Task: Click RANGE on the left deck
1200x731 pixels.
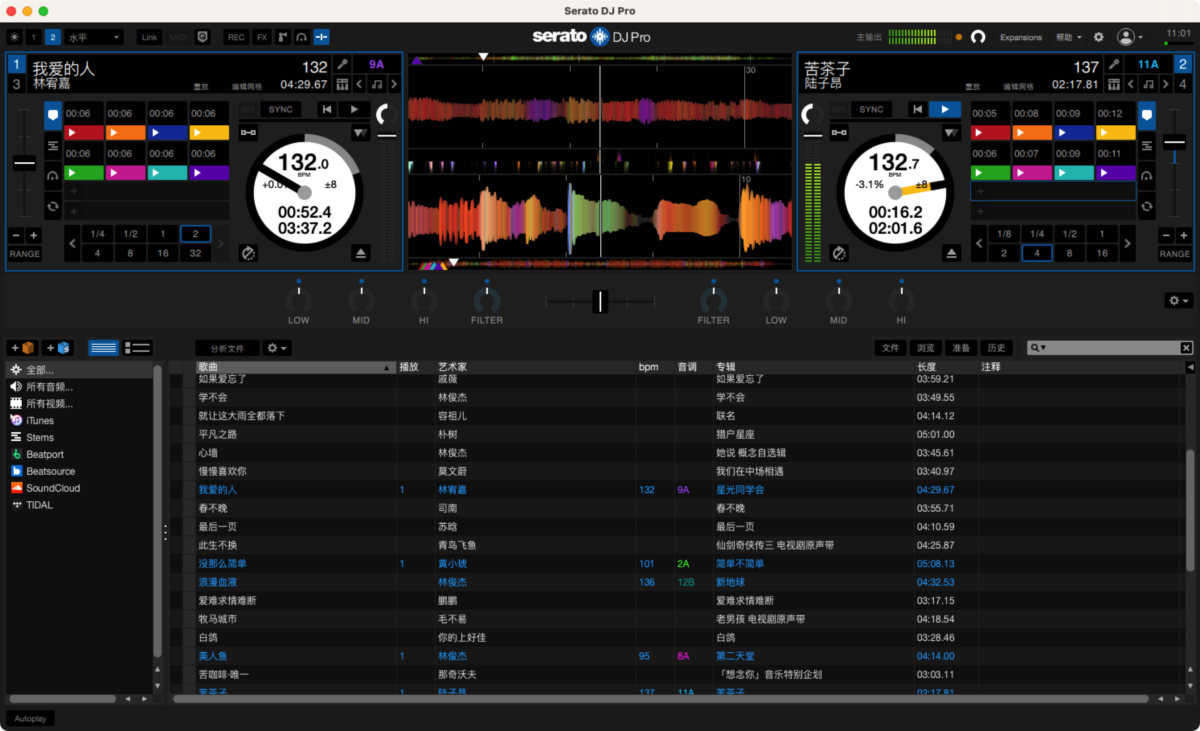Action: [x=25, y=254]
